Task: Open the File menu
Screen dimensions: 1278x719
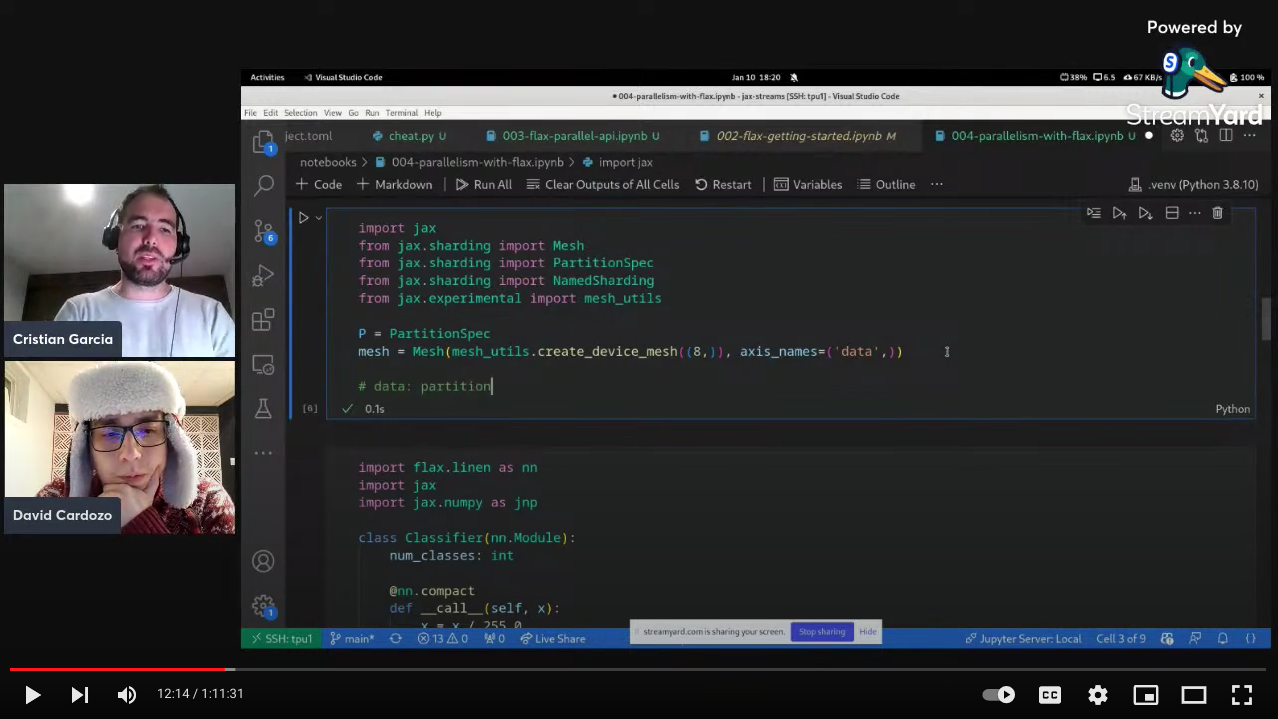Action: (250, 113)
